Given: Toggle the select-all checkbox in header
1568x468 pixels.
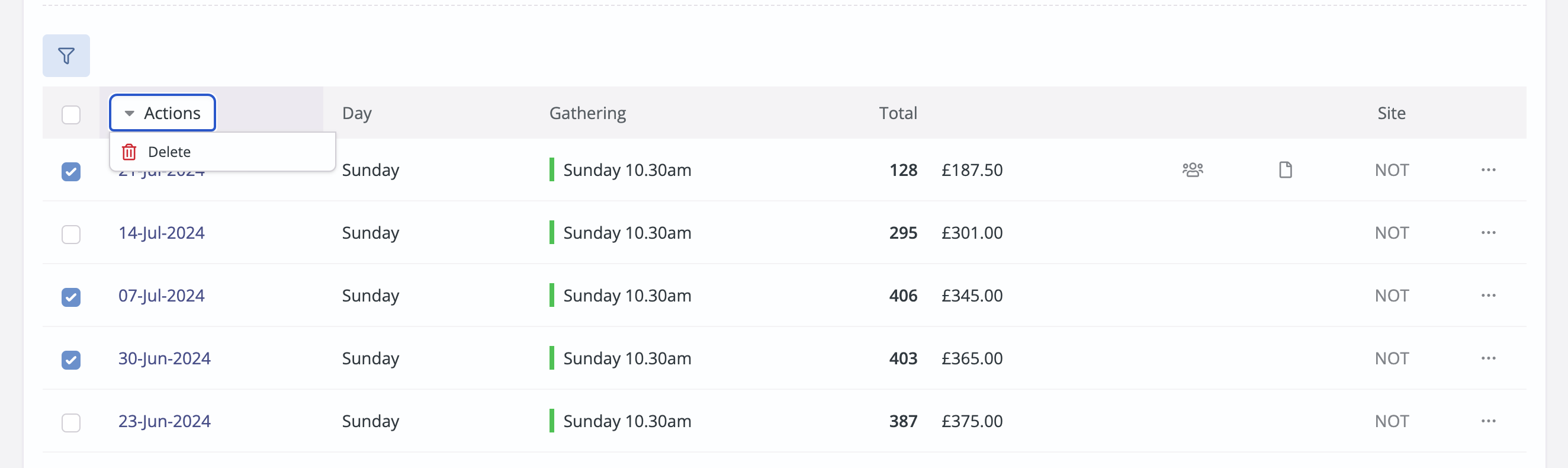Looking at the screenshot, I should tap(71, 114).
